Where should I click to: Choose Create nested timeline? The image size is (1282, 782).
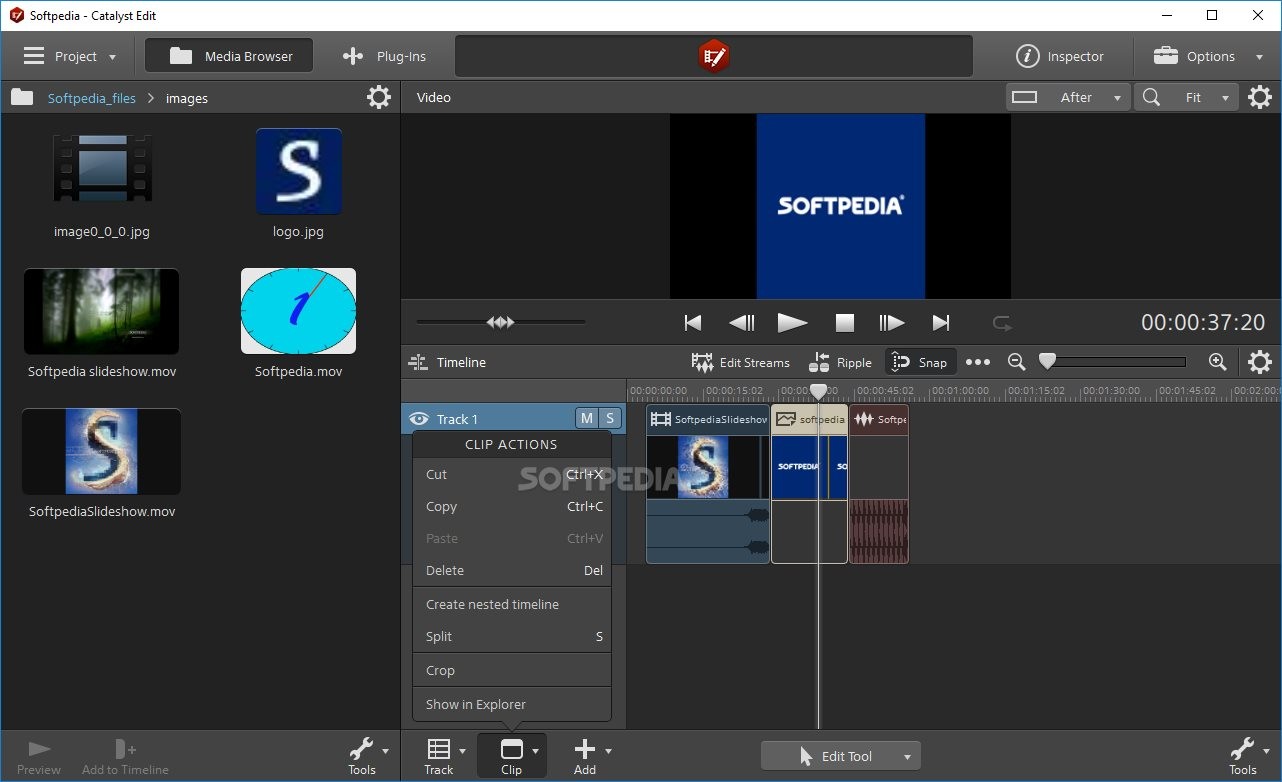coord(512,605)
